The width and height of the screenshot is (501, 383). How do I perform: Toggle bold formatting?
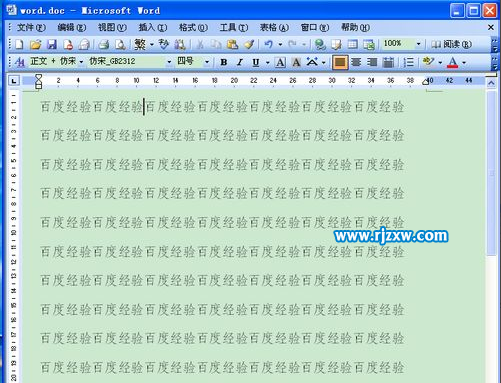point(224,62)
